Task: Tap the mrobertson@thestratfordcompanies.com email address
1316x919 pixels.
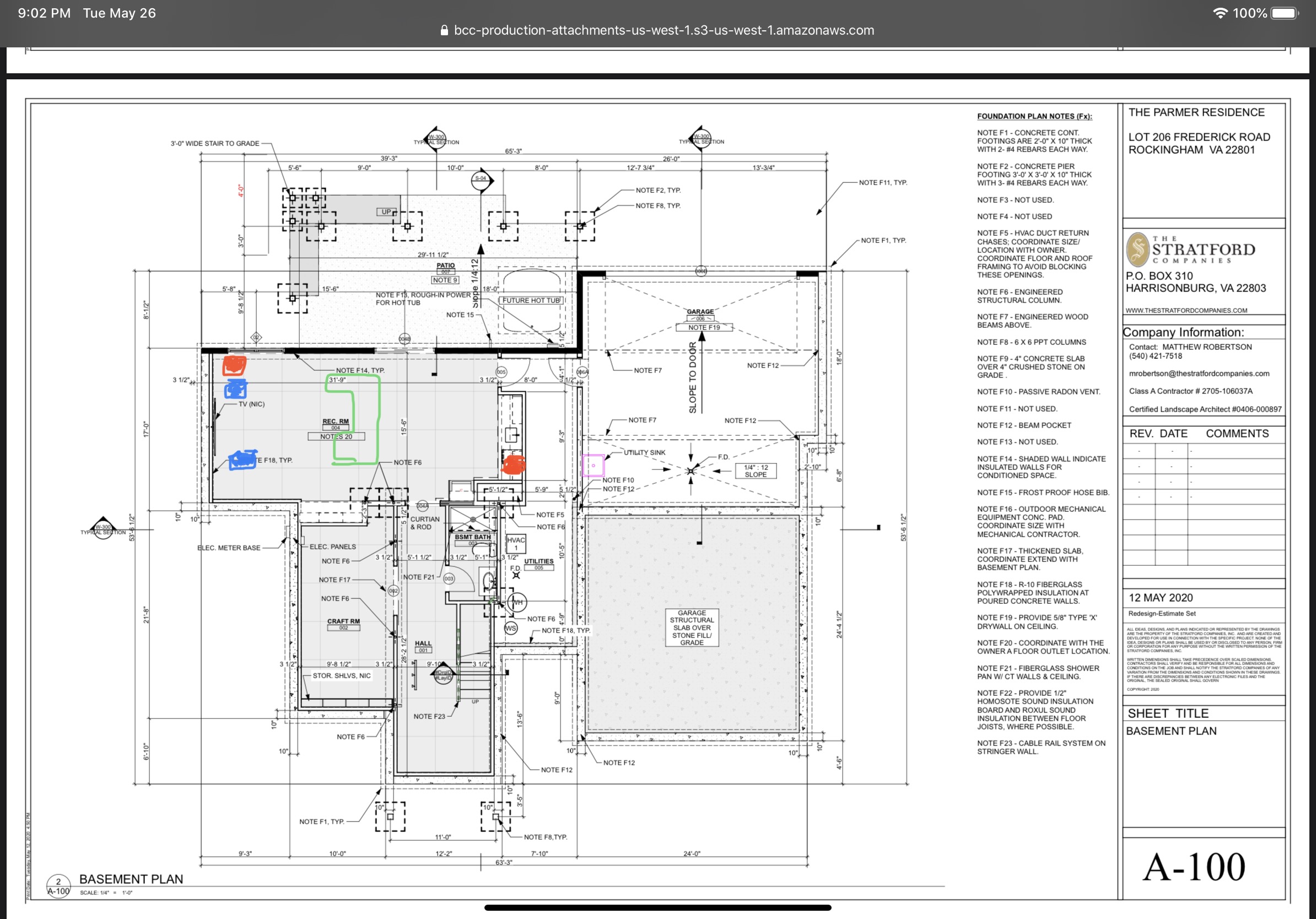Action: 1199,374
